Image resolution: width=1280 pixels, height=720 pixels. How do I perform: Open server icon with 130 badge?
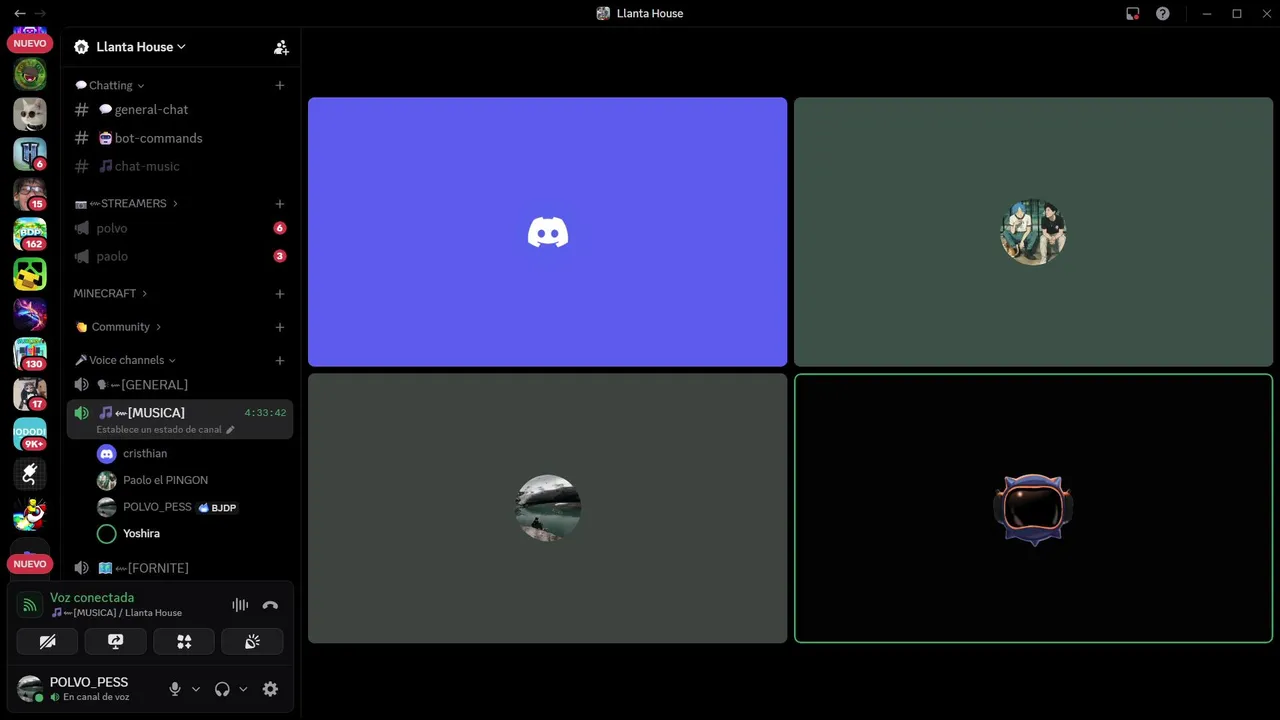coord(30,354)
